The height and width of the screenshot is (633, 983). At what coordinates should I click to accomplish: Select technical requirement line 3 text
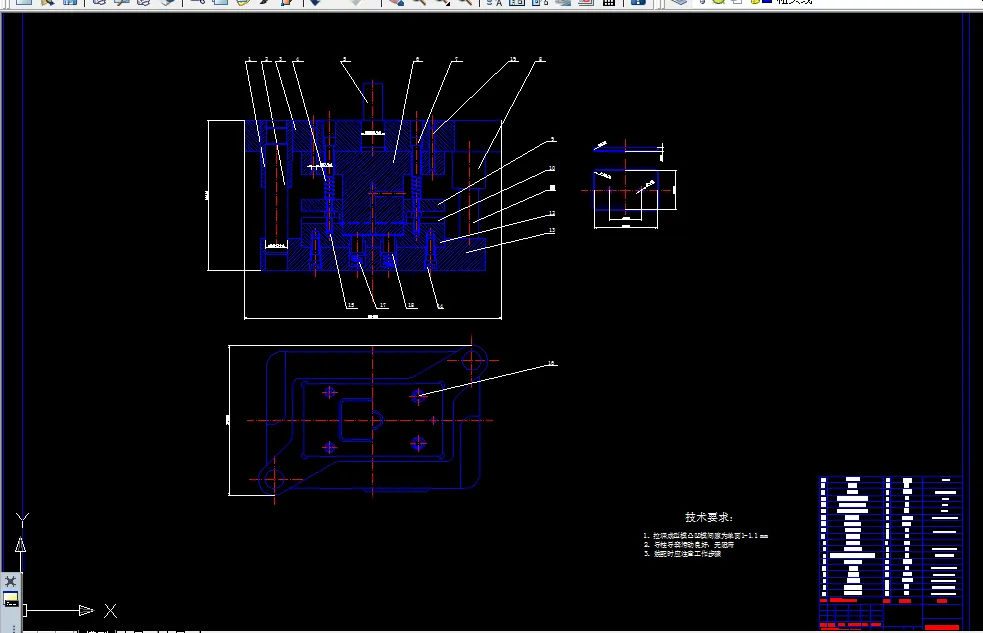682,553
